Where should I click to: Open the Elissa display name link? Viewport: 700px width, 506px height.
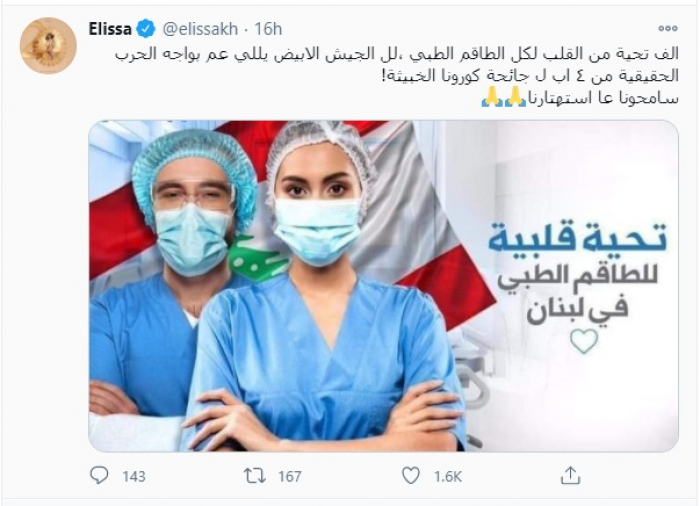[110, 29]
